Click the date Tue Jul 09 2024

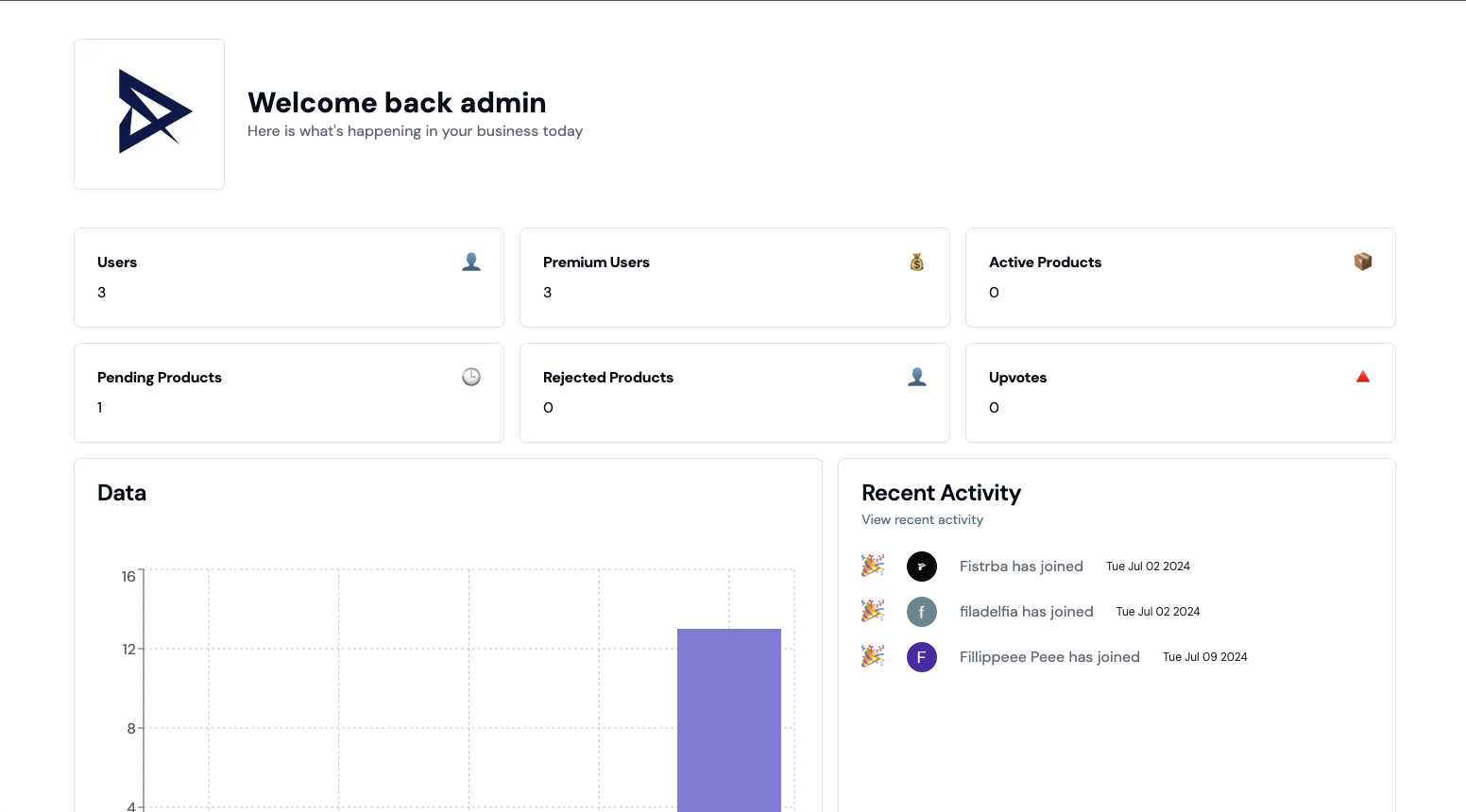point(1204,656)
